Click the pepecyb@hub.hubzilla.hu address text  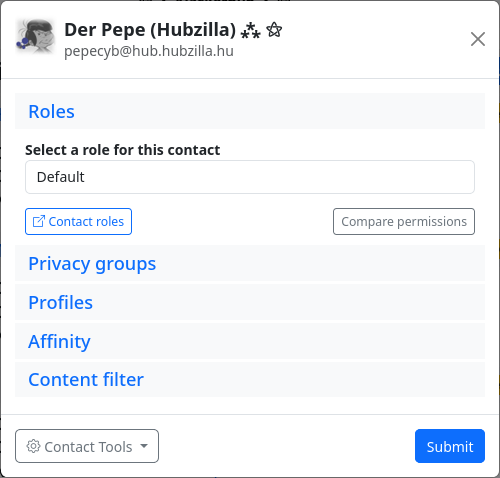149,51
